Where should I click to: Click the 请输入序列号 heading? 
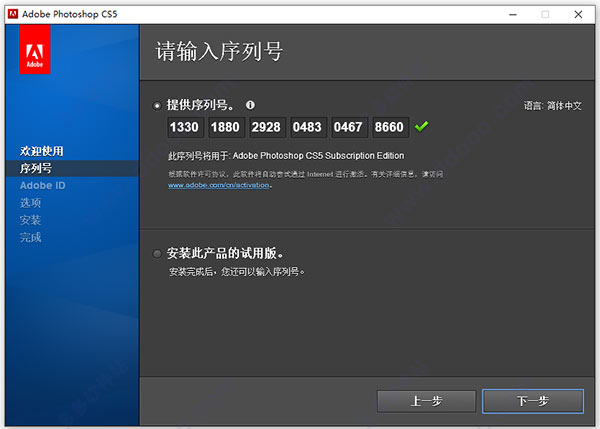pyautogui.click(x=219, y=51)
